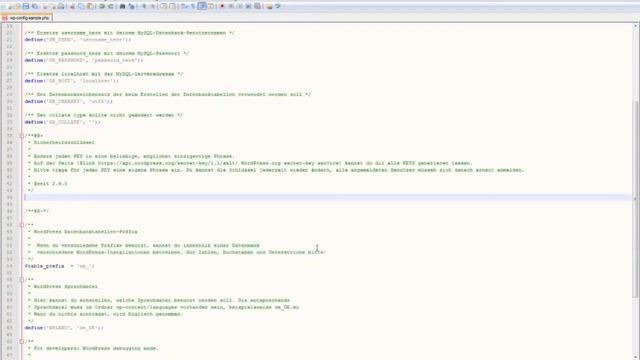Click the 'Ersetze localhost' comment line
This screenshot has width=640, height=360.
pos(104,74)
